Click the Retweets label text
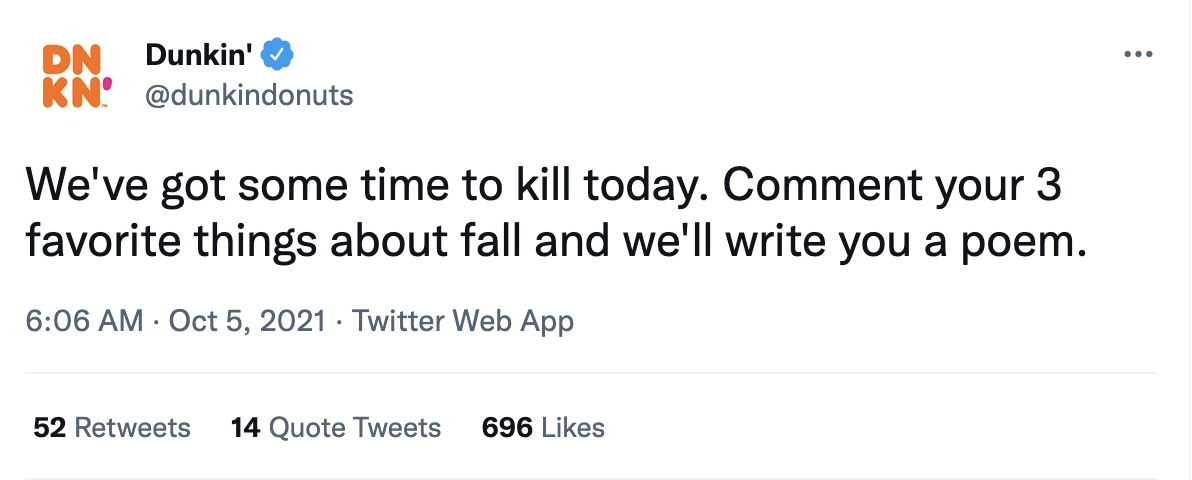Image resolution: width=1192 pixels, height=480 pixels. pyautogui.click(x=132, y=428)
